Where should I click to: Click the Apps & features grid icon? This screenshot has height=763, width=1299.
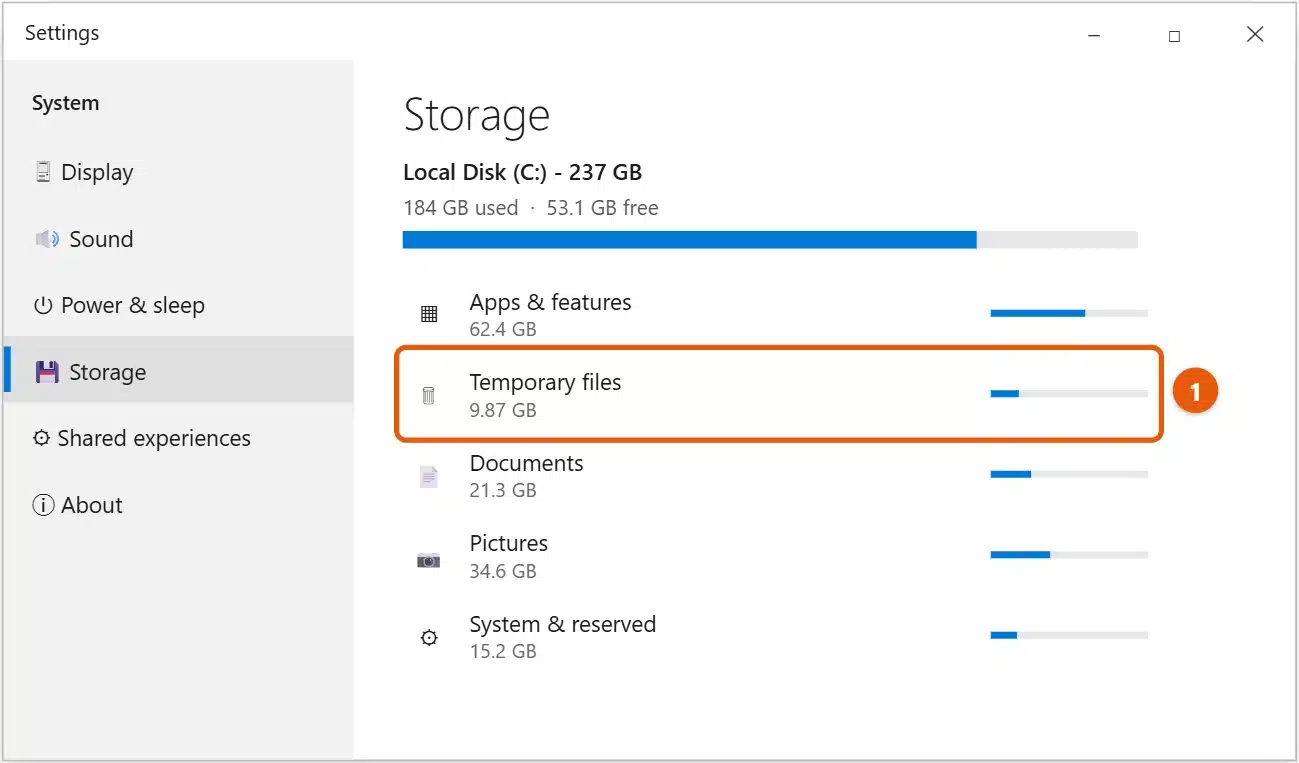tap(429, 314)
